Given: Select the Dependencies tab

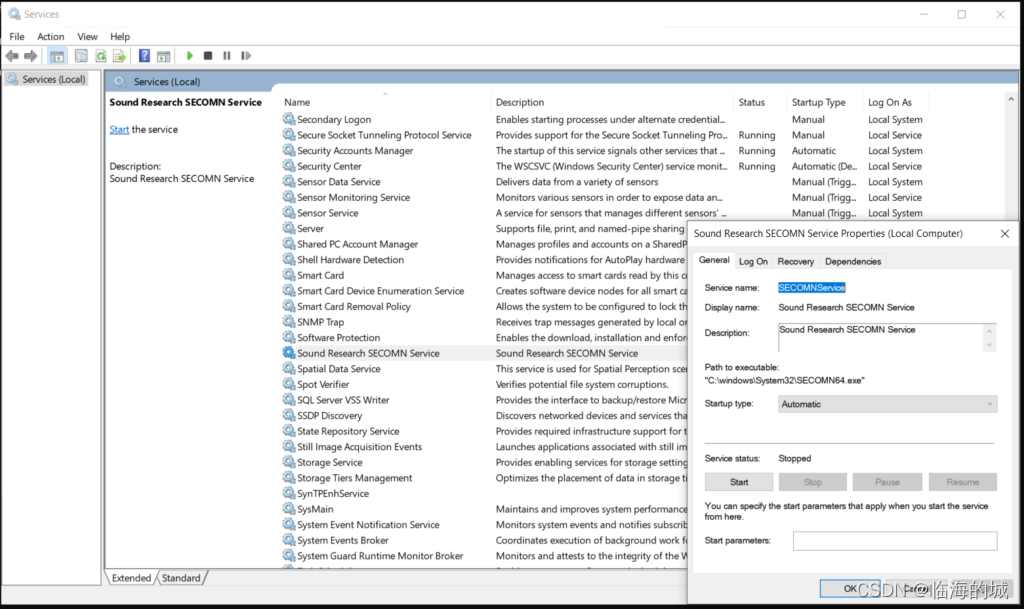Looking at the screenshot, I should pos(852,261).
